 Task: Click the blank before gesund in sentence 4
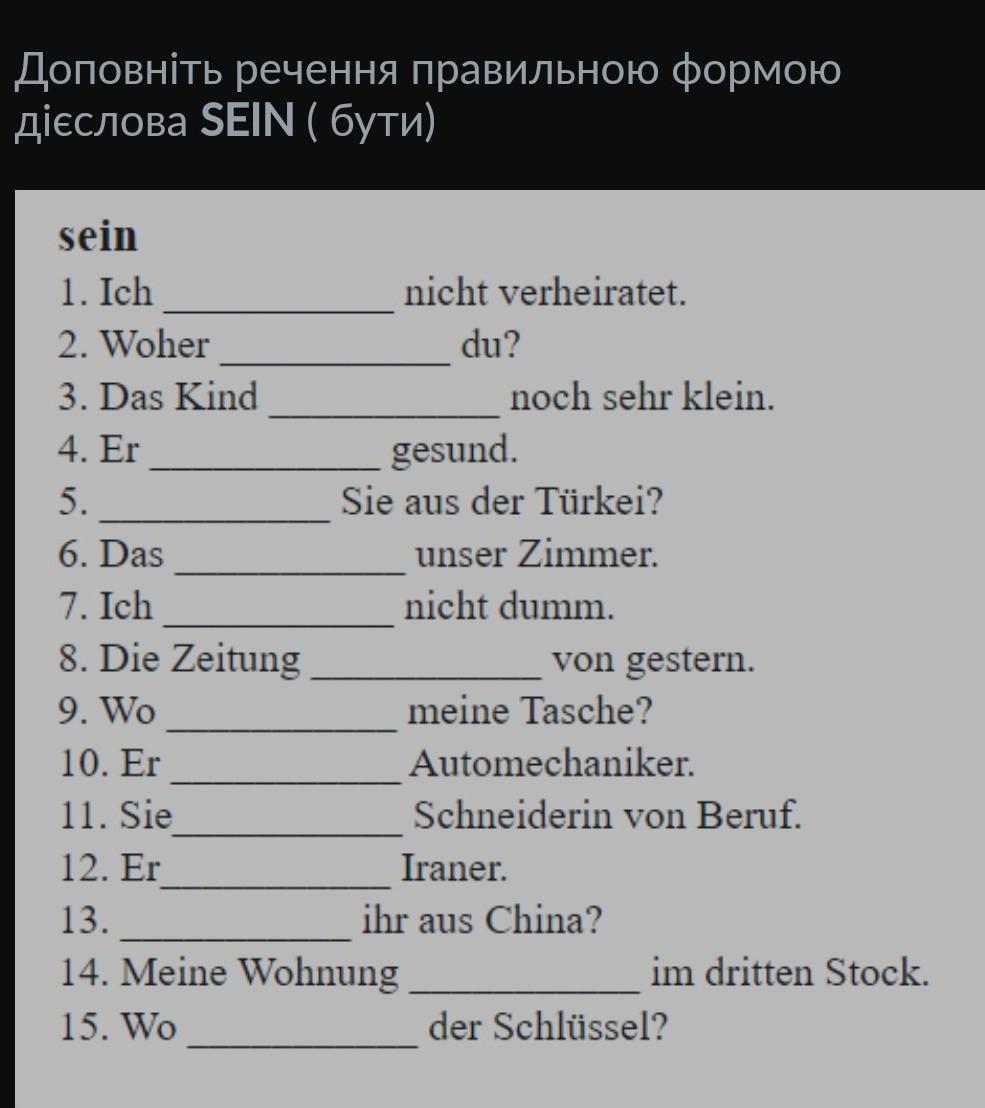266,461
